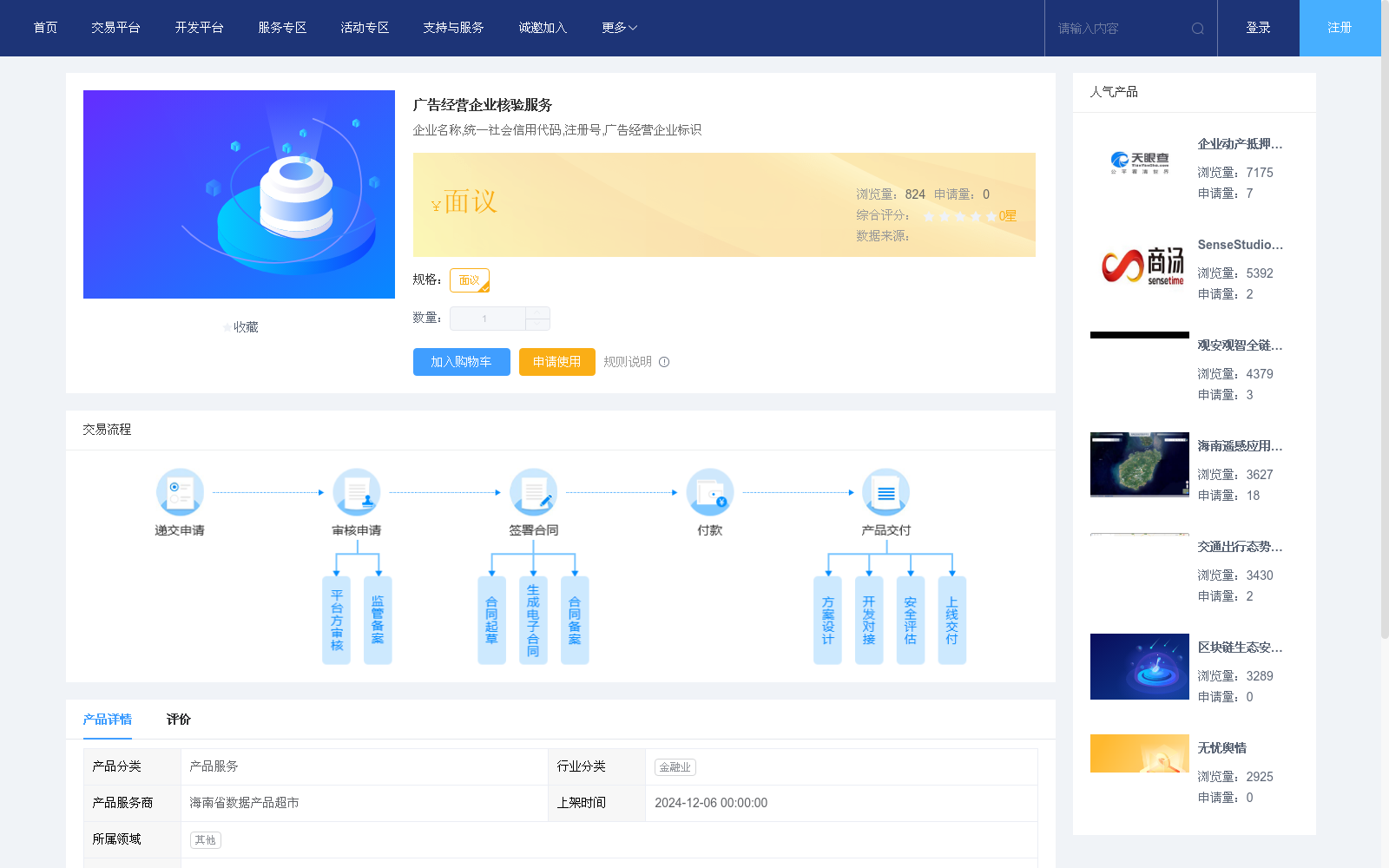
Task: Click the 审核申请 step icon
Action: pos(357,492)
